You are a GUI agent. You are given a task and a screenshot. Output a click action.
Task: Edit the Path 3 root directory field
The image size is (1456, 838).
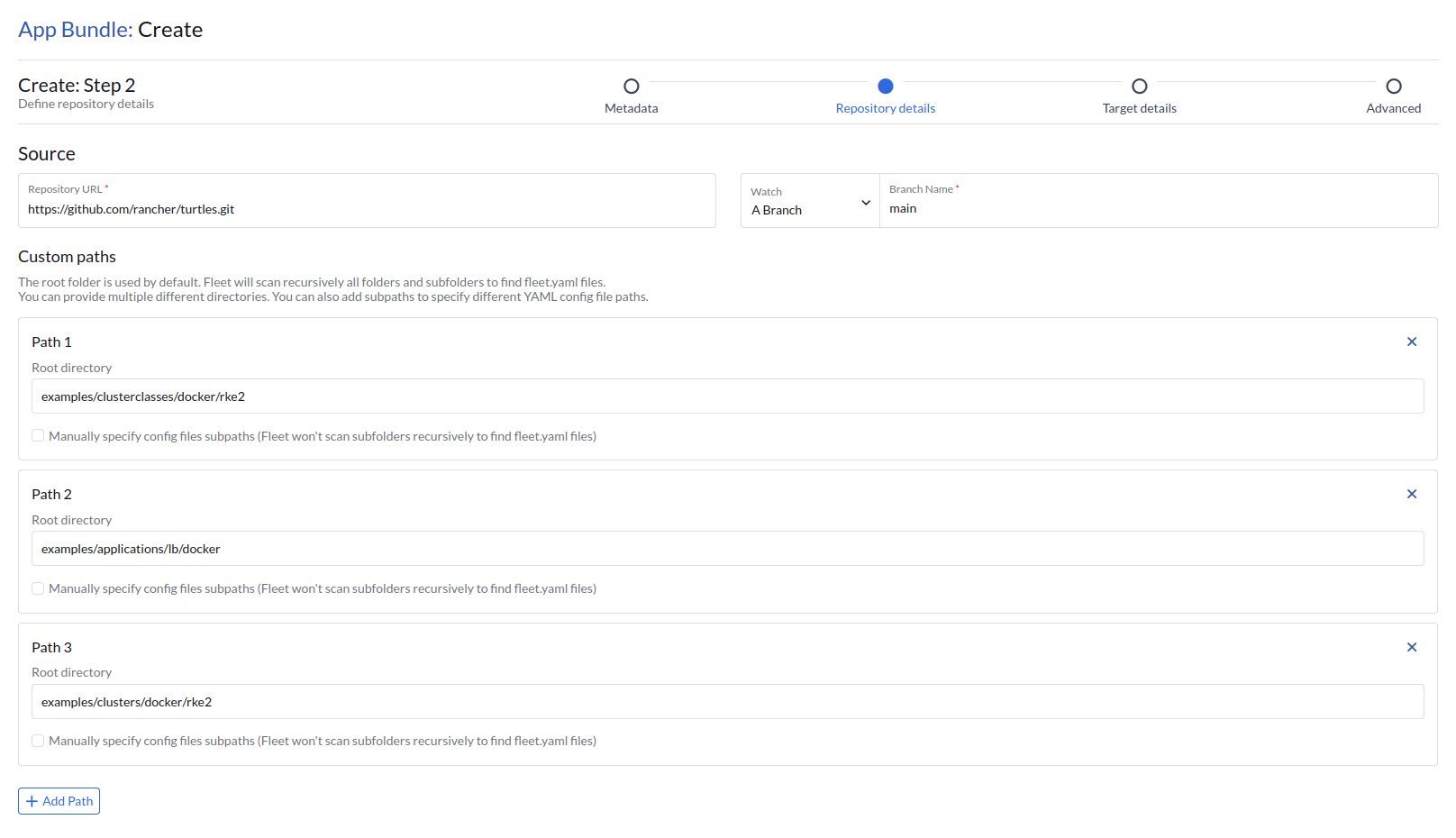[x=727, y=702]
